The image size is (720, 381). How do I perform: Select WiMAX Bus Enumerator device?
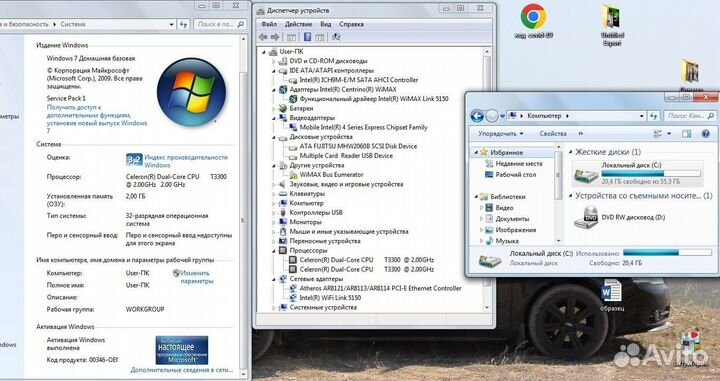coord(331,175)
